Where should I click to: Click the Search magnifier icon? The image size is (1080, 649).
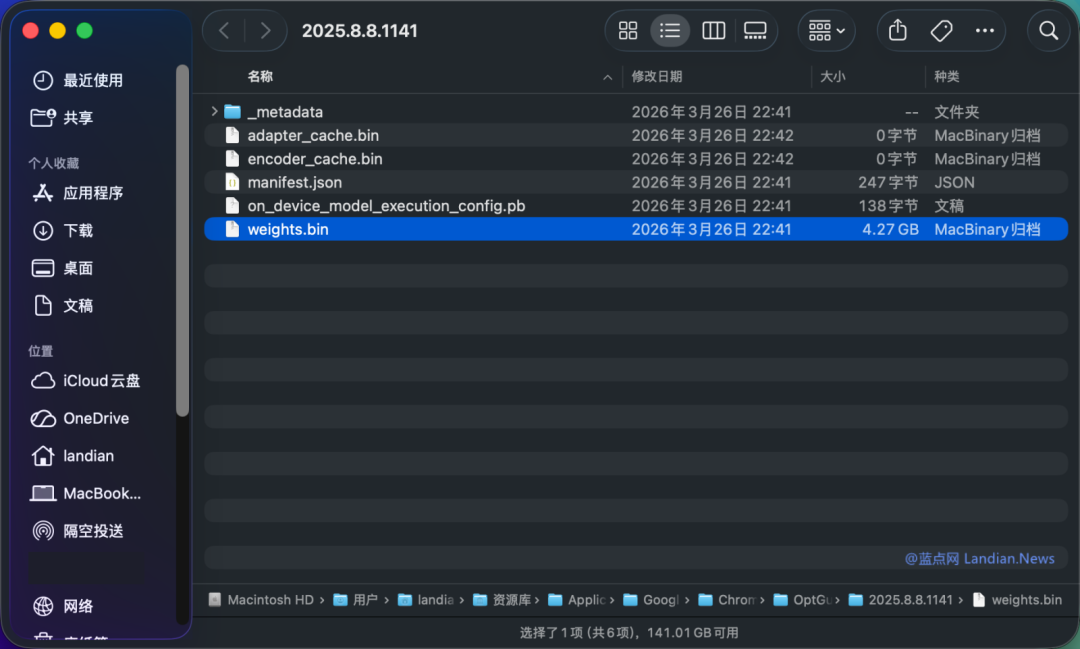[x=1048, y=30]
